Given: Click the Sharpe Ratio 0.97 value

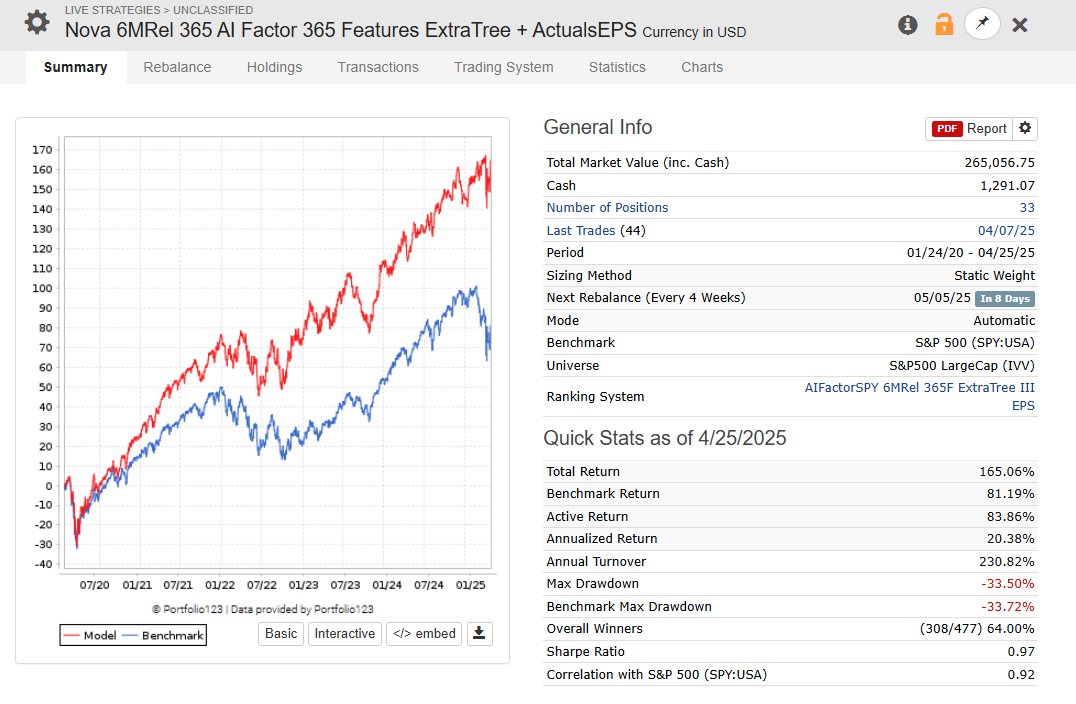Looking at the screenshot, I should (x=1021, y=651).
